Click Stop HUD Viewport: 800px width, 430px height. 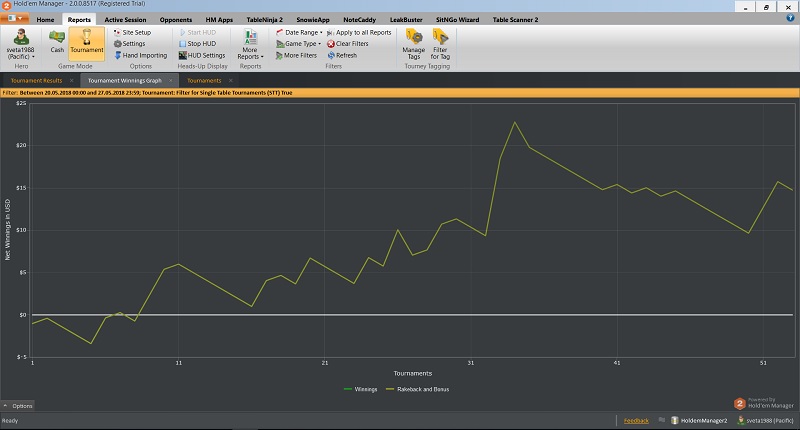click(197, 44)
